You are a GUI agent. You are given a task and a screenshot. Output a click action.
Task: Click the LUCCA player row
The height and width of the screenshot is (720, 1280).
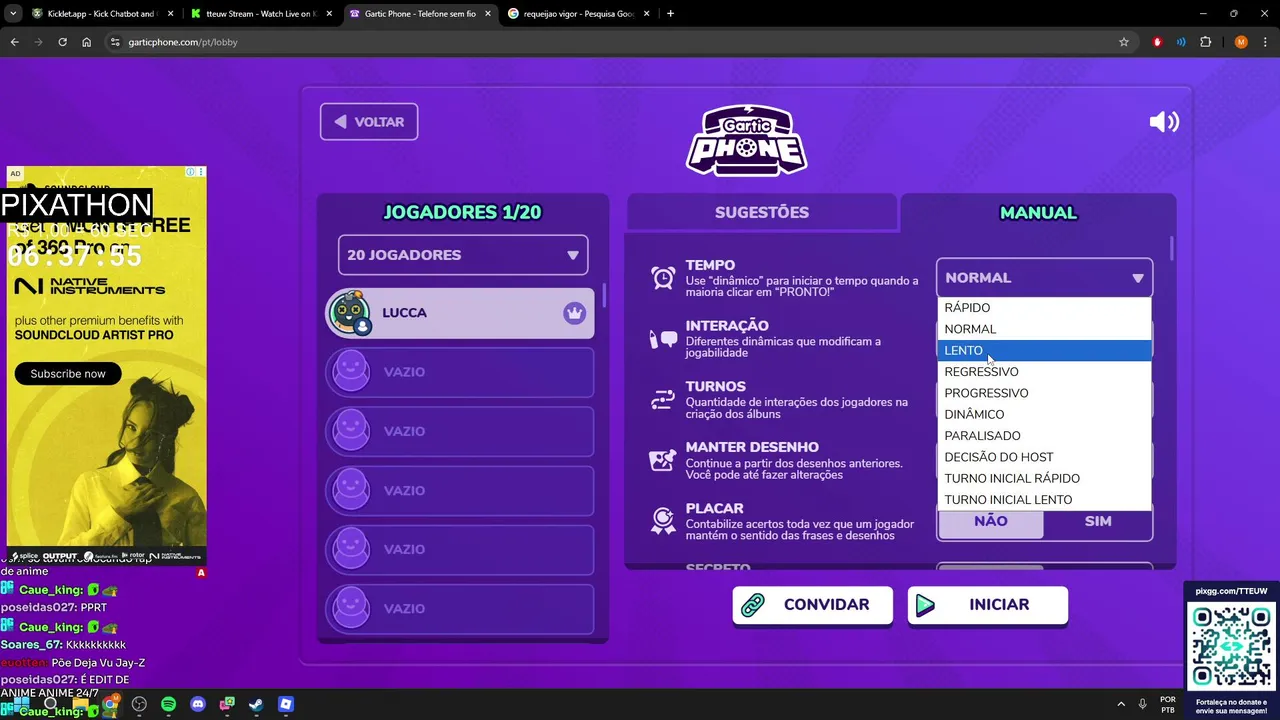[x=460, y=313]
